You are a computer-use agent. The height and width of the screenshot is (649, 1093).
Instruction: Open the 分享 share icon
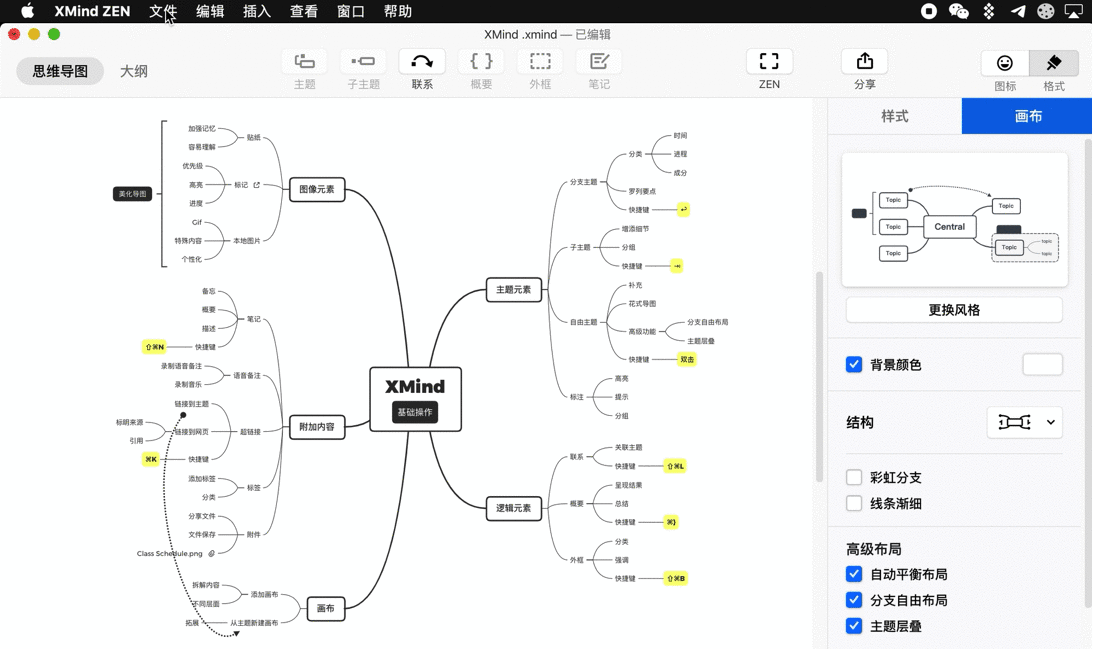pyautogui.click(x=864, y=61)
